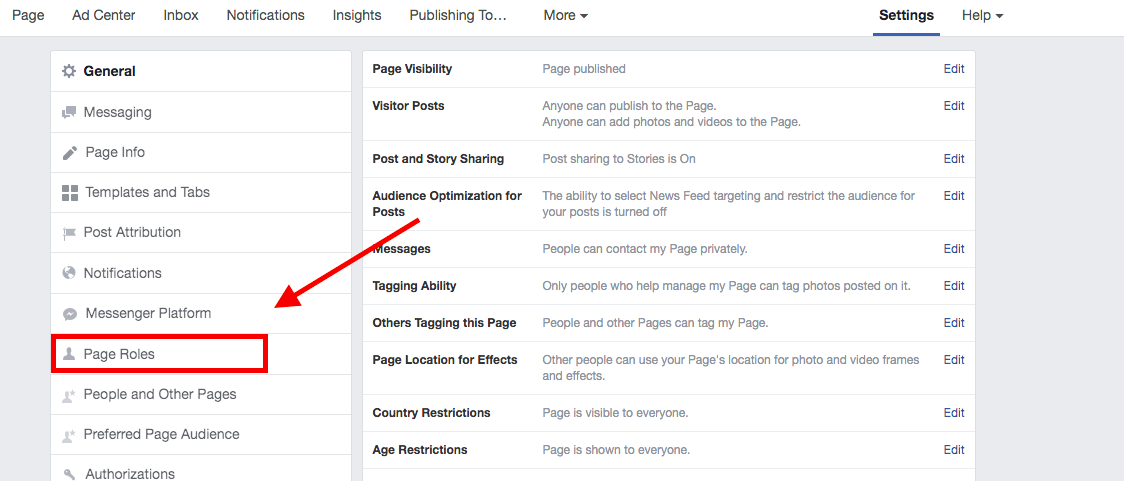1124x481 pixels.
Task: Select the Authorizations wrench icon
Action: 70,474
